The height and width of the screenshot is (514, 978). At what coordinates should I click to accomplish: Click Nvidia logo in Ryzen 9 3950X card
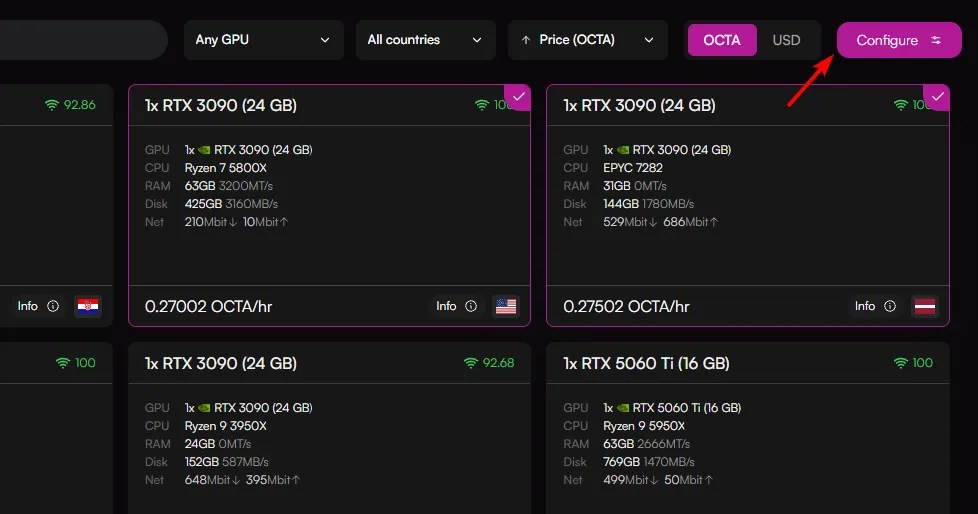204,408
